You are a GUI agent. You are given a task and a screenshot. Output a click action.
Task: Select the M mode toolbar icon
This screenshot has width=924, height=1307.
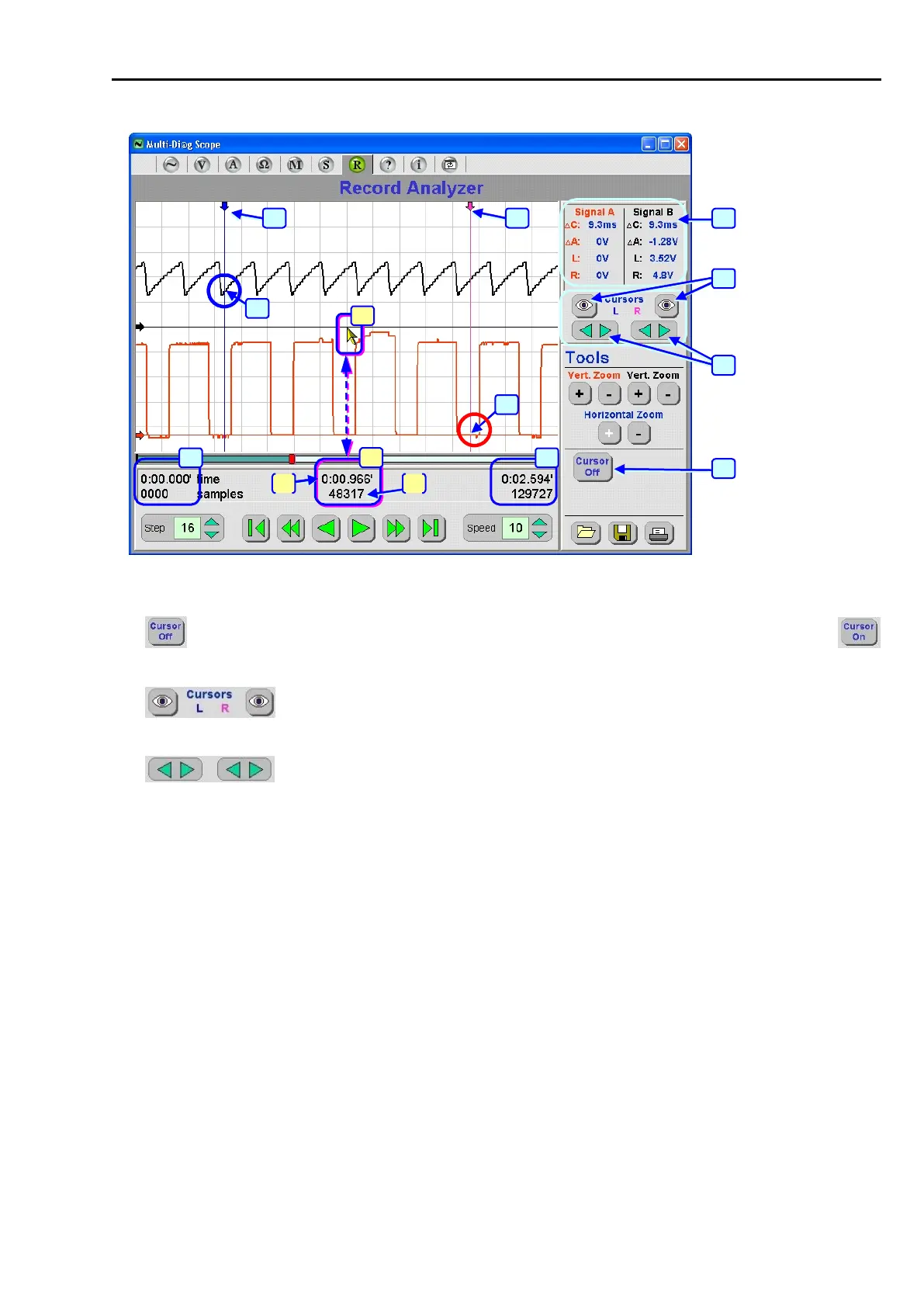(296, 165)
